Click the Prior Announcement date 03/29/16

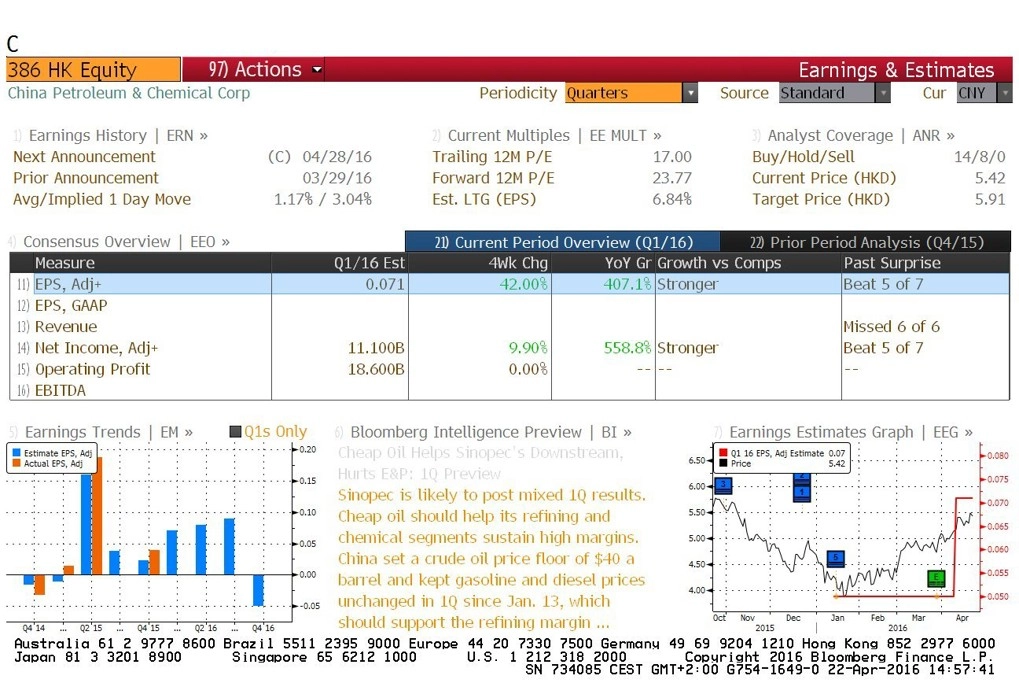pyautogui.click(x=337, y=178)
